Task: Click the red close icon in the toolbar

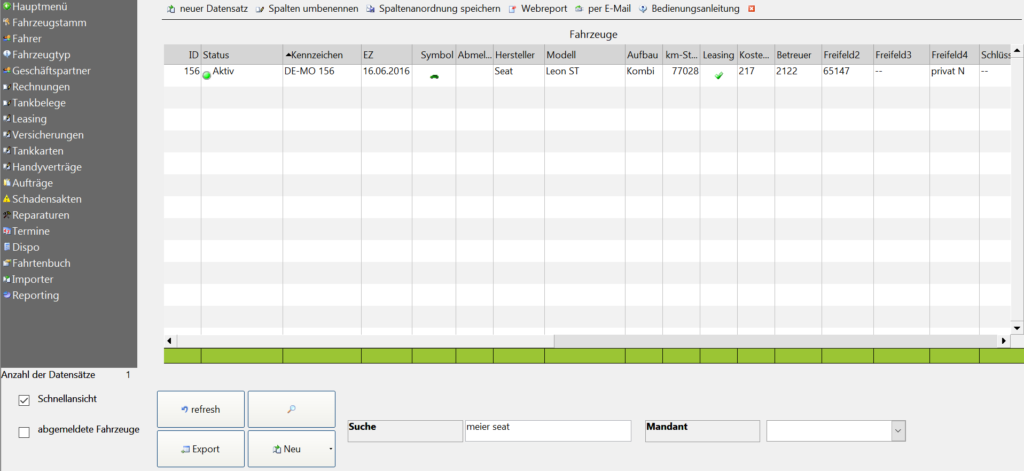Action: (752, 10)
